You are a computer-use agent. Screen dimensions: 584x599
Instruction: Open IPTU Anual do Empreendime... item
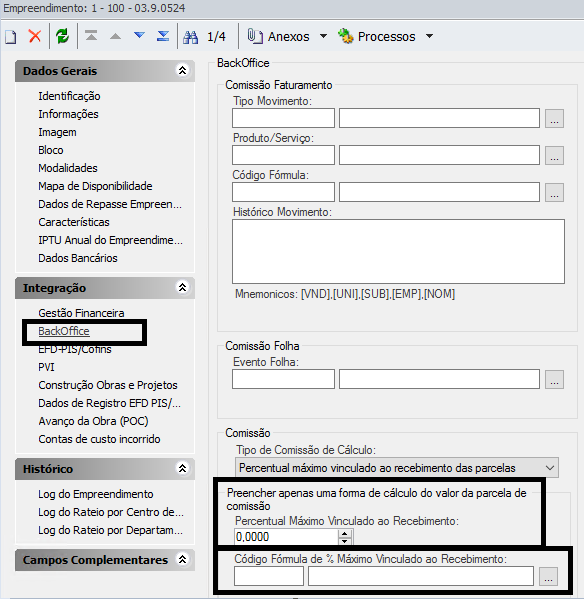110,240
